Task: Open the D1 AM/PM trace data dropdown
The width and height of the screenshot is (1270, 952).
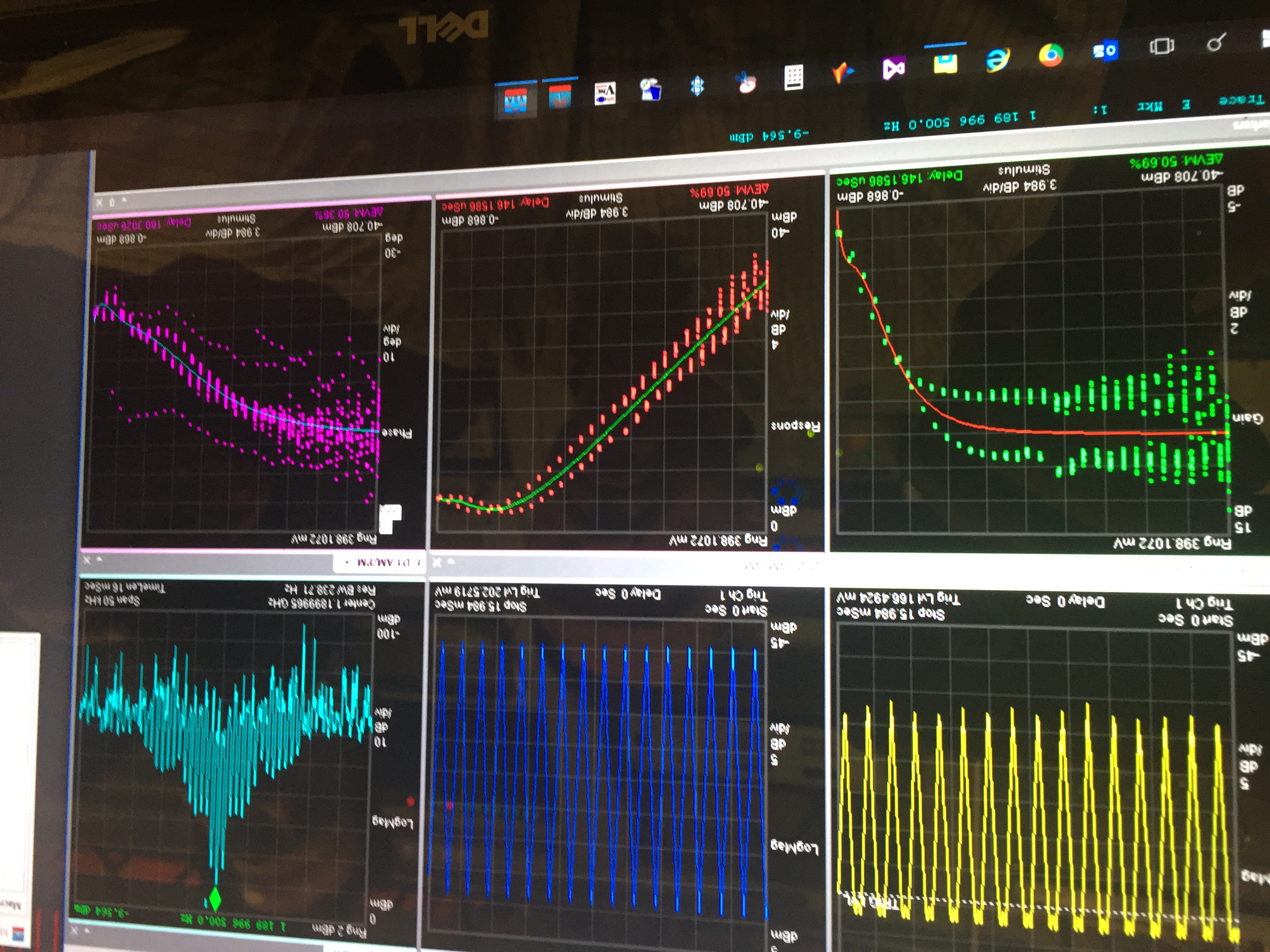Action: pyautogui.click(x=379, y=563)
